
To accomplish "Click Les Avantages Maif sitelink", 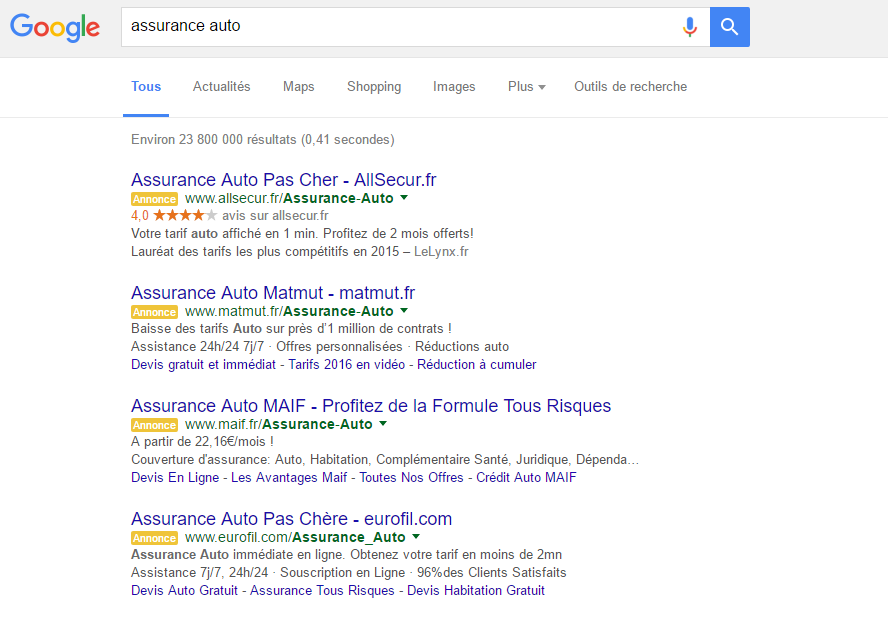I will (x=289, y=478).
